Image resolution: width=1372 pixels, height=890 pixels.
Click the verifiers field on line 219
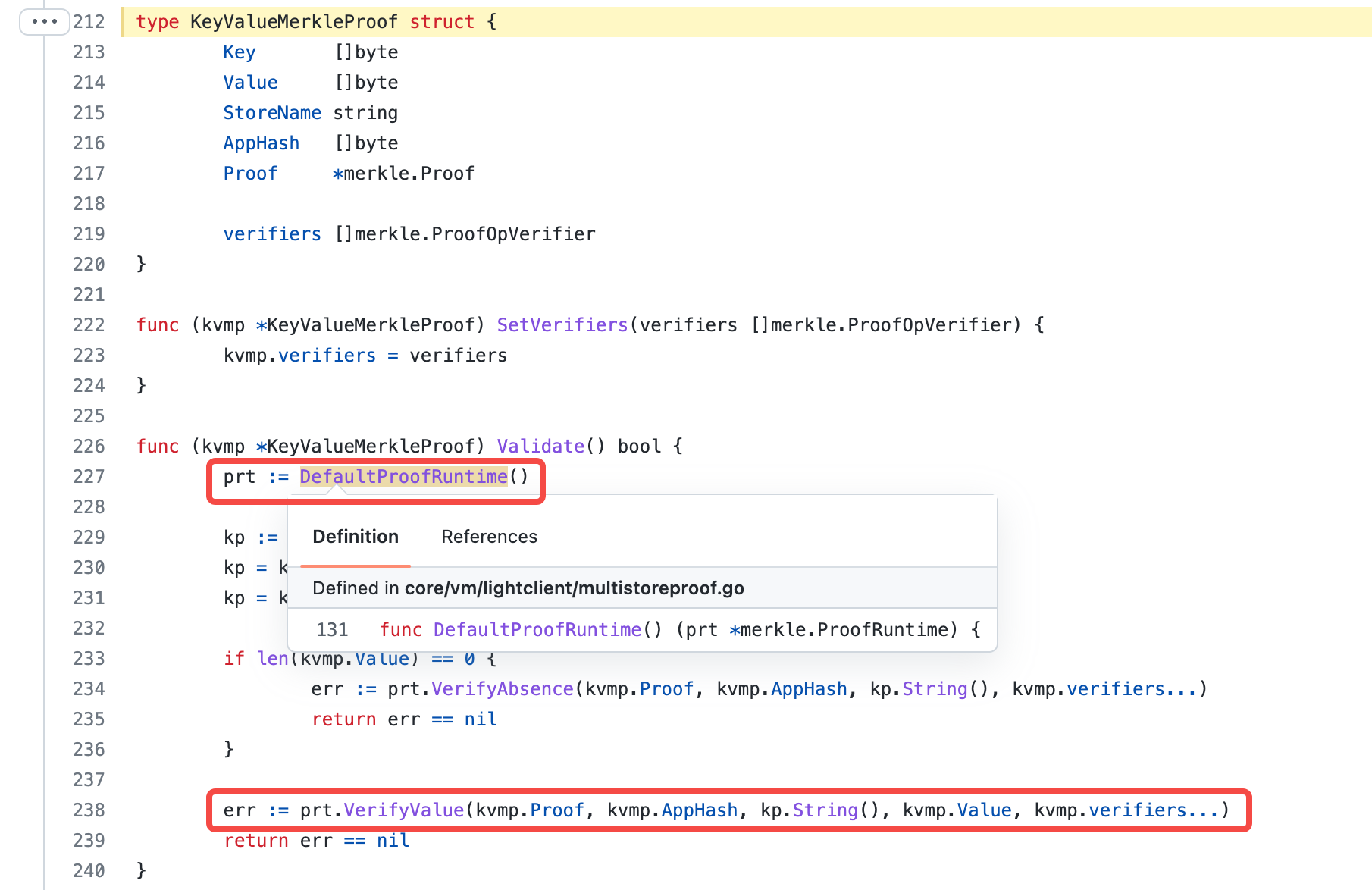click(x=272, y=234)
